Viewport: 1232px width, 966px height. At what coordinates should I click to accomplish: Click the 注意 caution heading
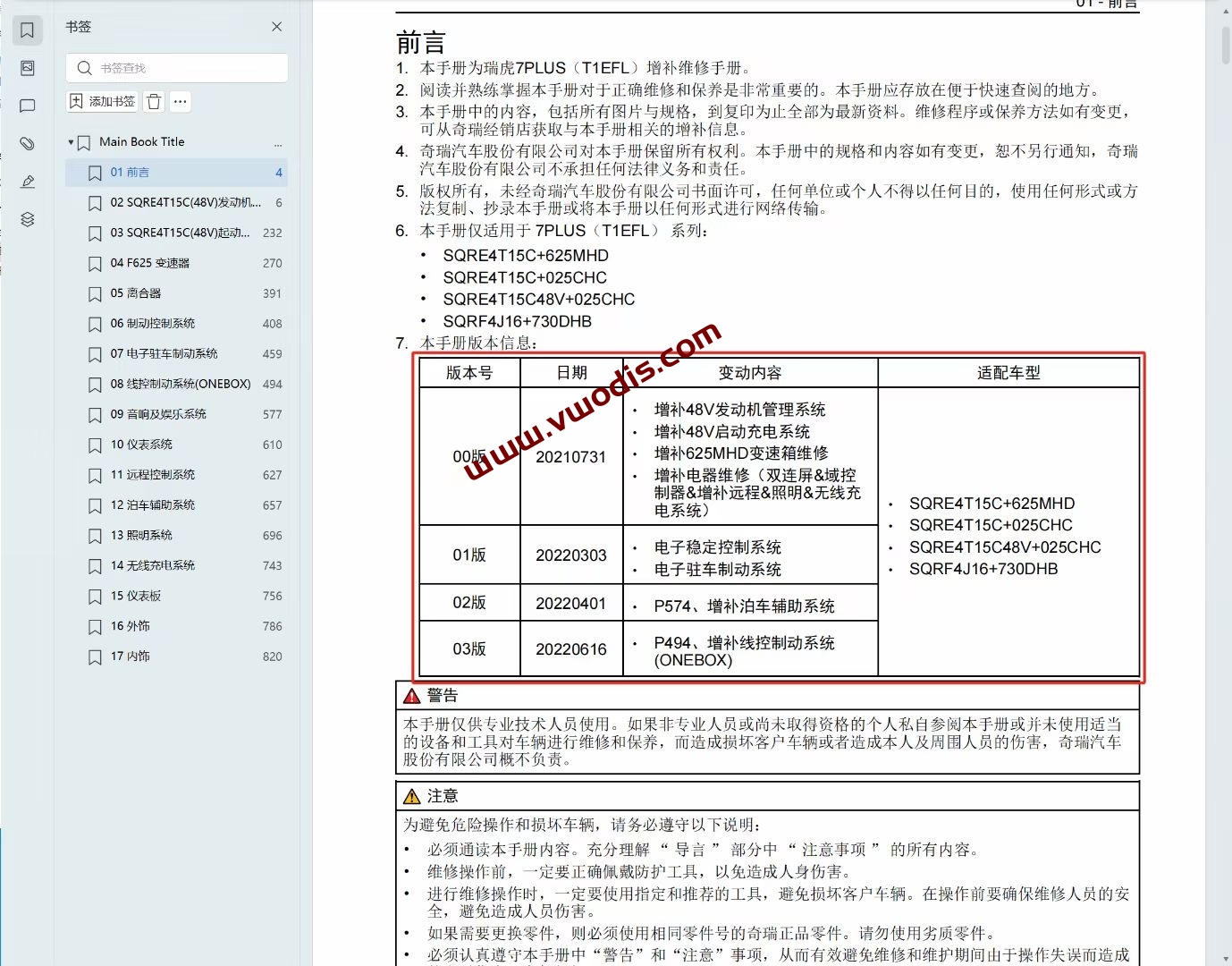point(442,796)
